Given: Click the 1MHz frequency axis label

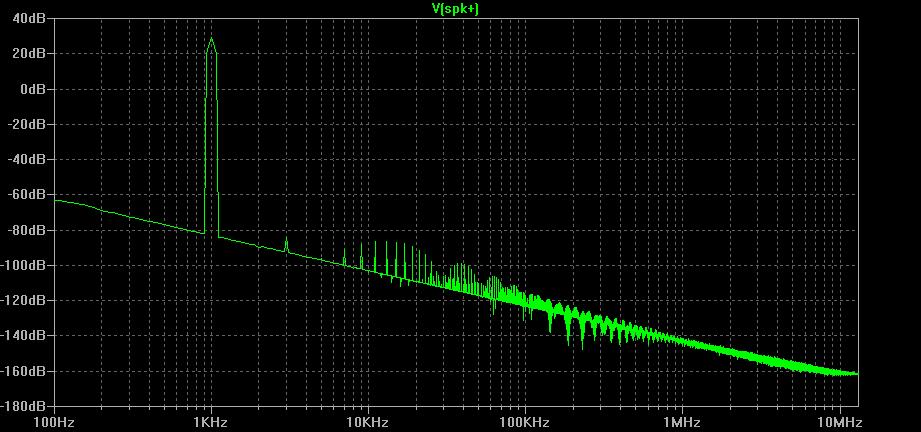Looking at the screenshot, I should [683, 423].
